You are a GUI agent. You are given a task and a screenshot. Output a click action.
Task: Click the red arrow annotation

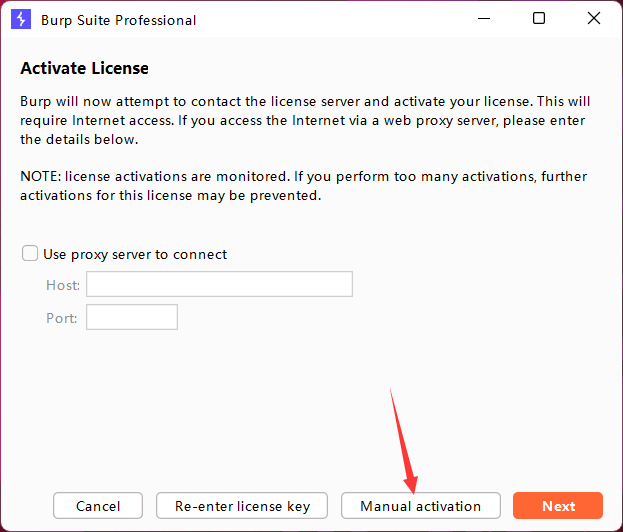point(404,440)
